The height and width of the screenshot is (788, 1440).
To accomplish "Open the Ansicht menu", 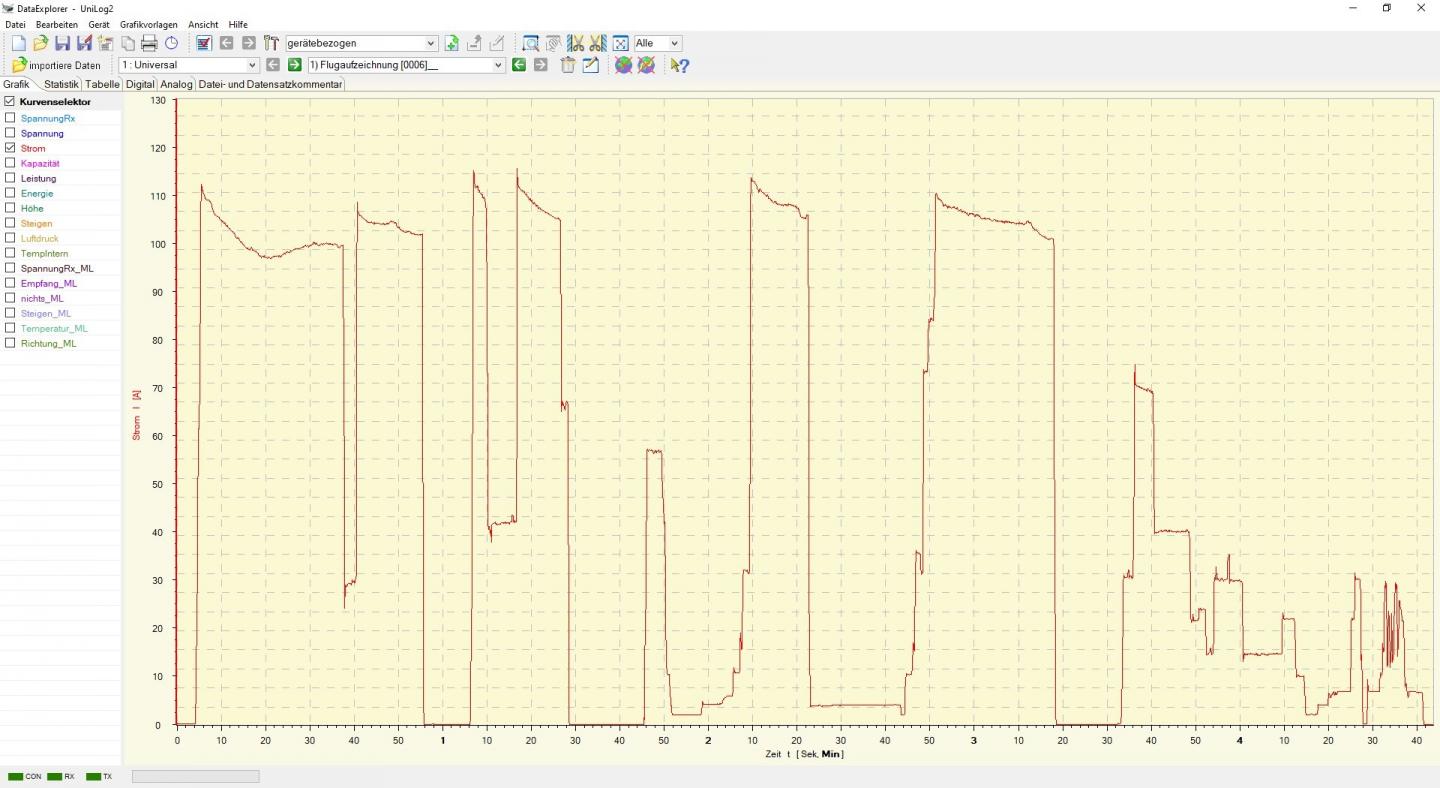I will 203,24.
